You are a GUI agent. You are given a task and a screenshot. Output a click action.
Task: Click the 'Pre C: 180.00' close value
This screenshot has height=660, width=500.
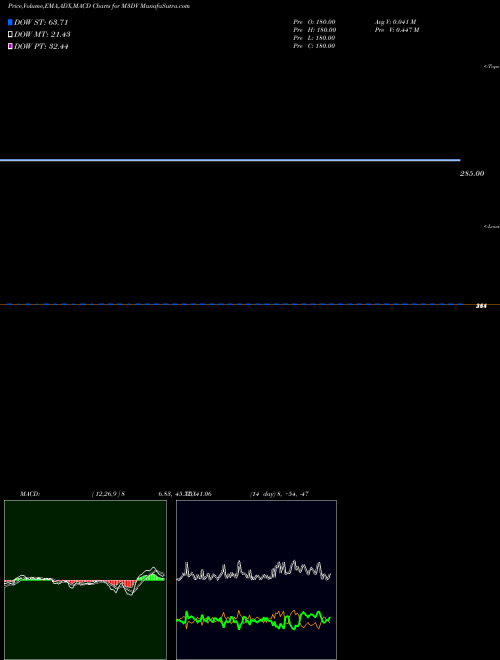[314, 46]
